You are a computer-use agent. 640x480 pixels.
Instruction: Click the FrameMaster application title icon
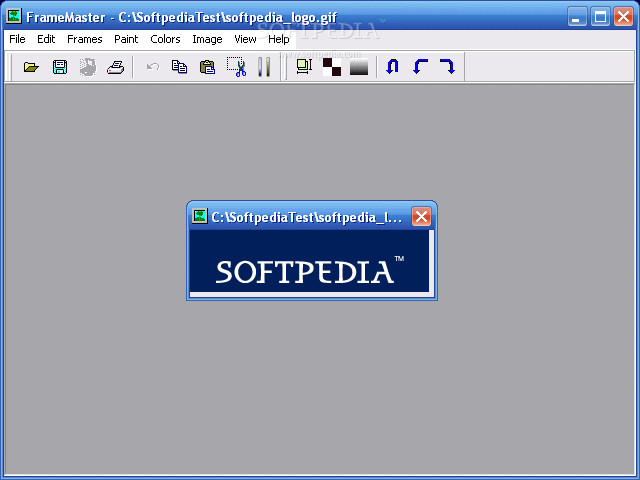pyautogui.click(x=14, y=16)
